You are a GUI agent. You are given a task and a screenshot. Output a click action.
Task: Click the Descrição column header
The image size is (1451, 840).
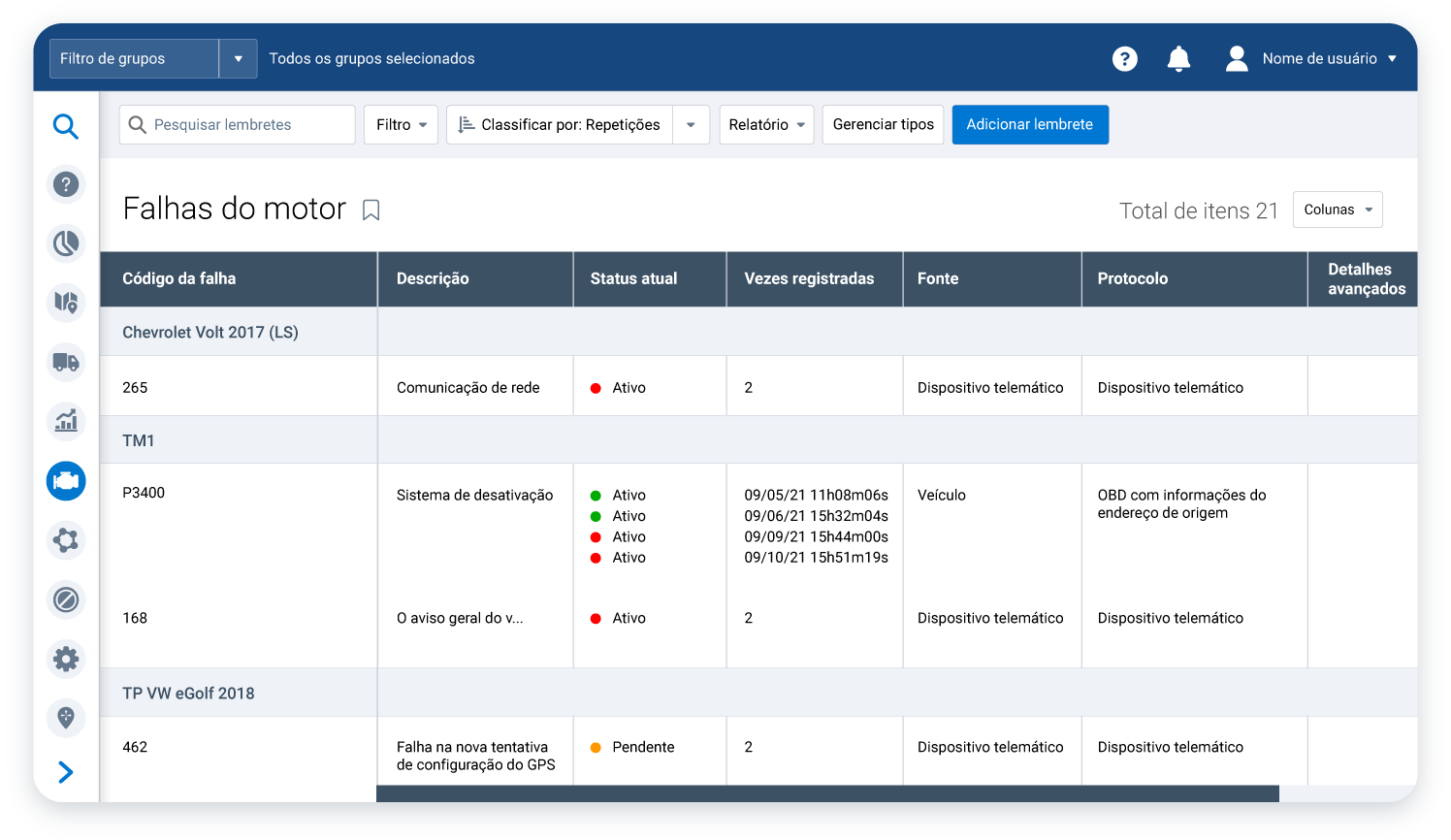point(475,279)
